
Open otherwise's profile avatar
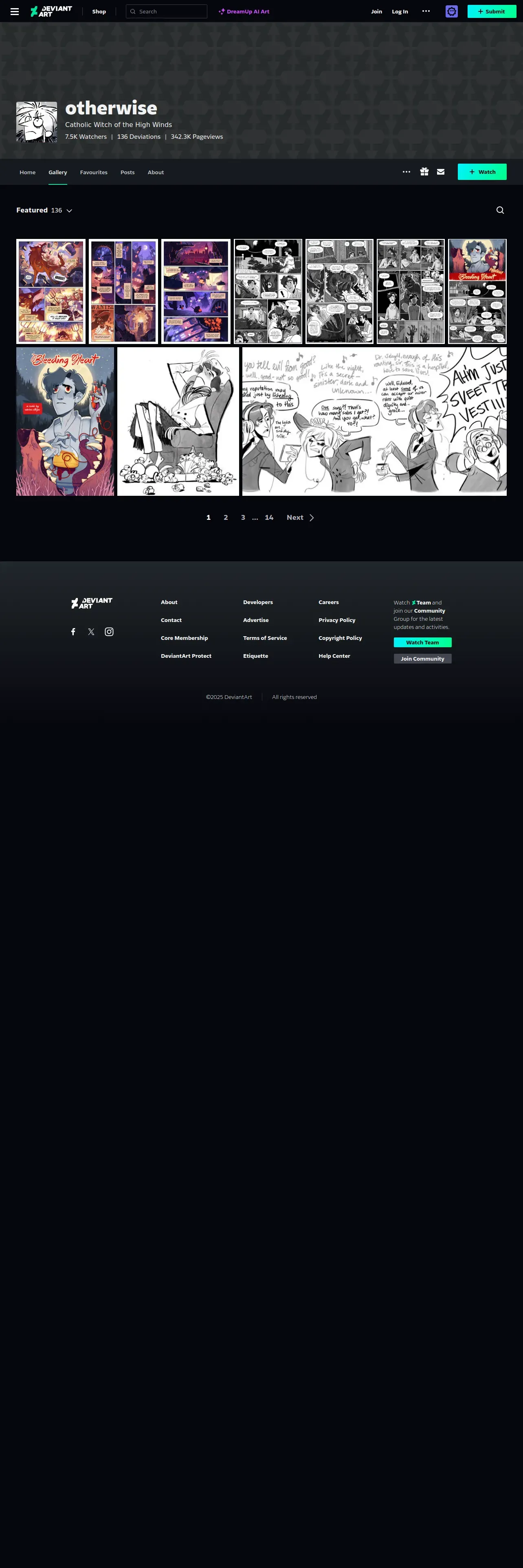pyautogui.click(x=37, y=122)
